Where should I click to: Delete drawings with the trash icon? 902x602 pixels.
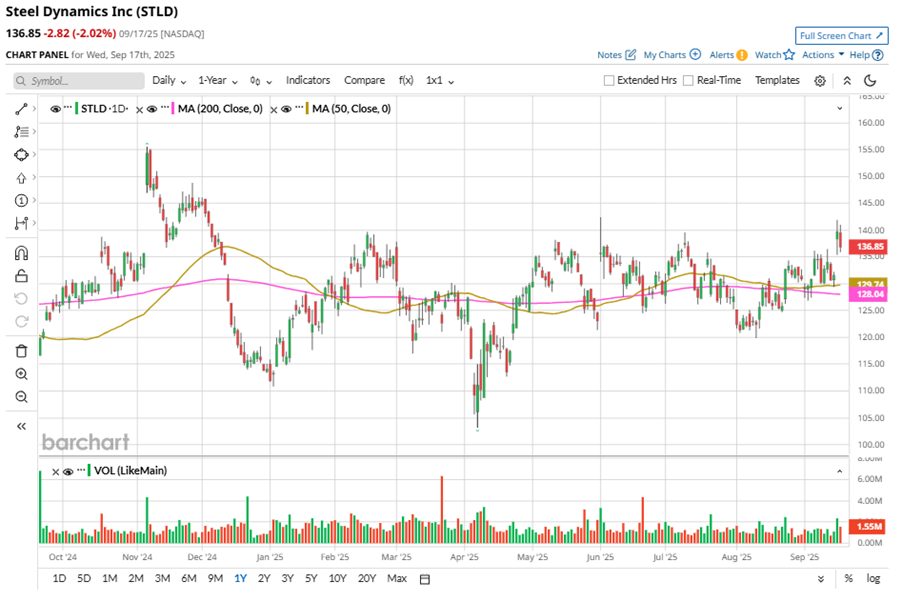[21, 351]
